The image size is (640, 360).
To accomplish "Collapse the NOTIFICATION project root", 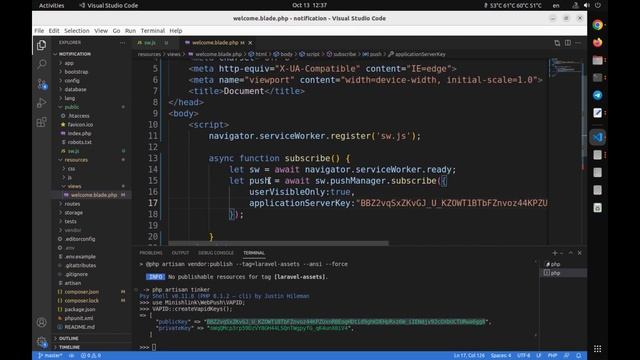I will click(92, 54).
